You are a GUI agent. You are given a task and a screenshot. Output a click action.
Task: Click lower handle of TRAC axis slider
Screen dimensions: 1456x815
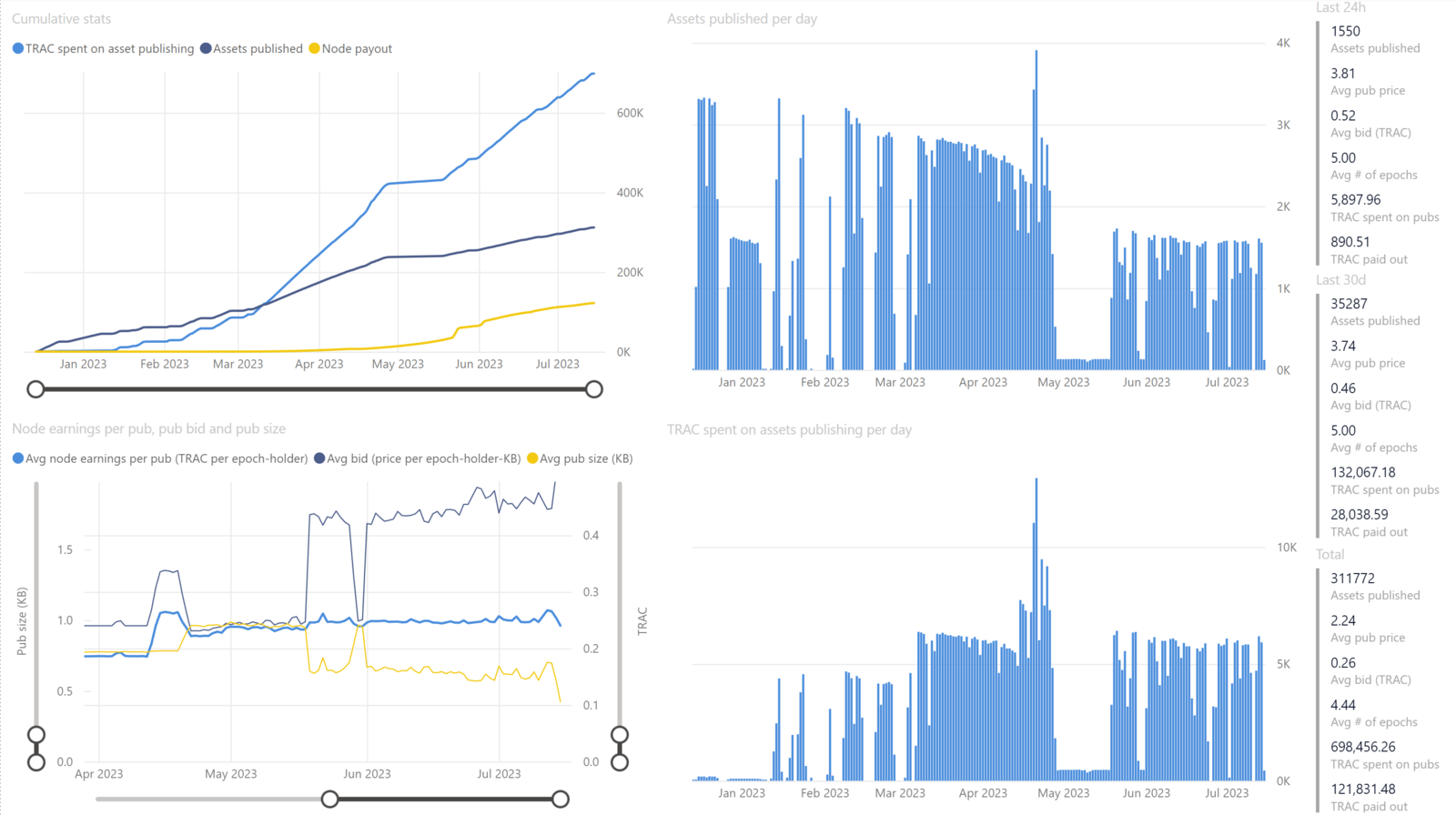click(620, 762)
